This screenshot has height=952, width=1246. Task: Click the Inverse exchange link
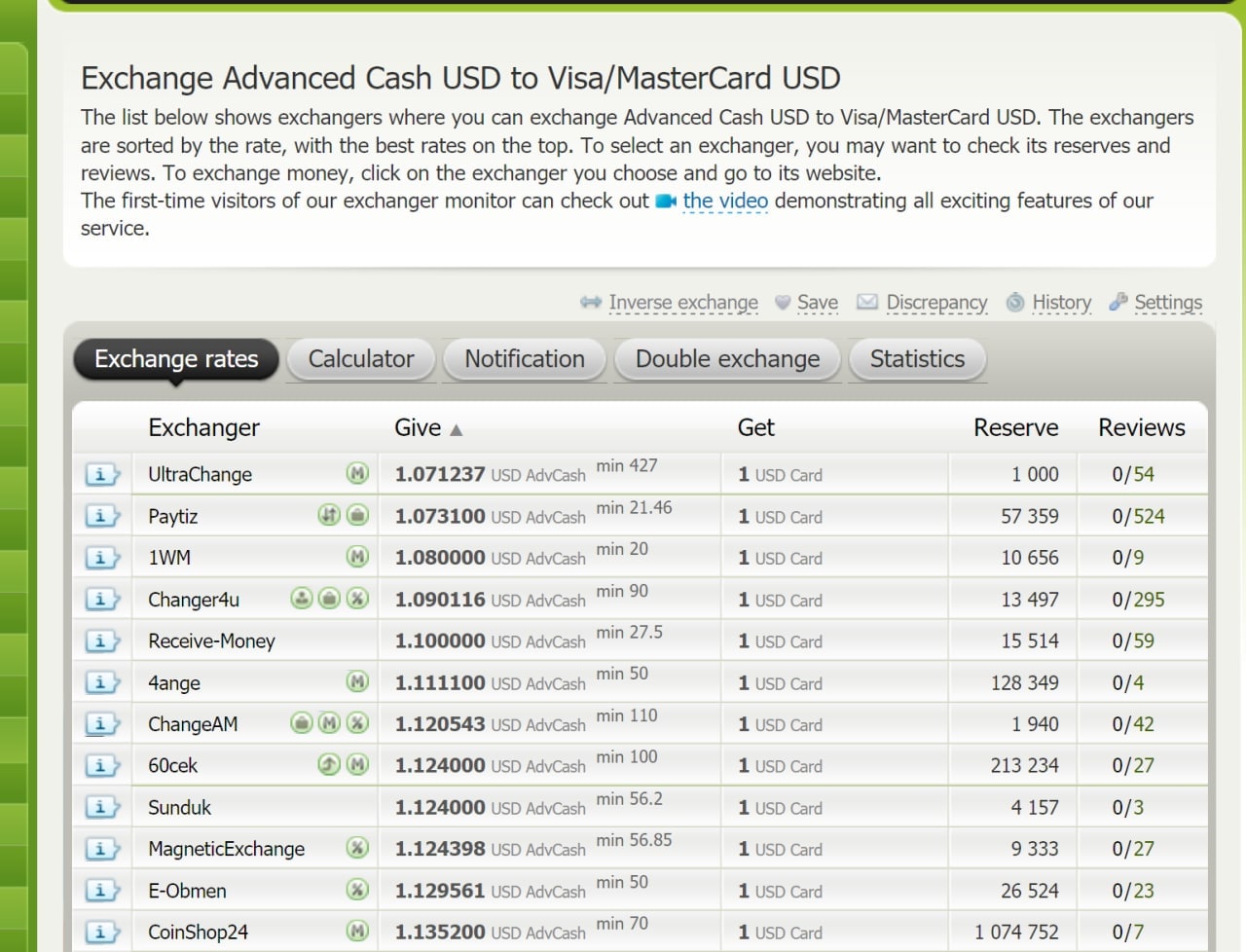pos(683,303)
